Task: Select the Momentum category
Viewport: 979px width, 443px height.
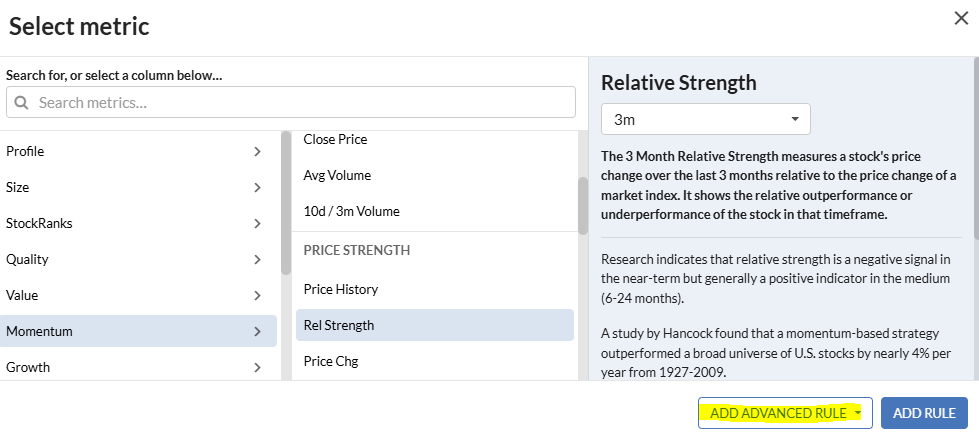Action: (x=138, y=331)
